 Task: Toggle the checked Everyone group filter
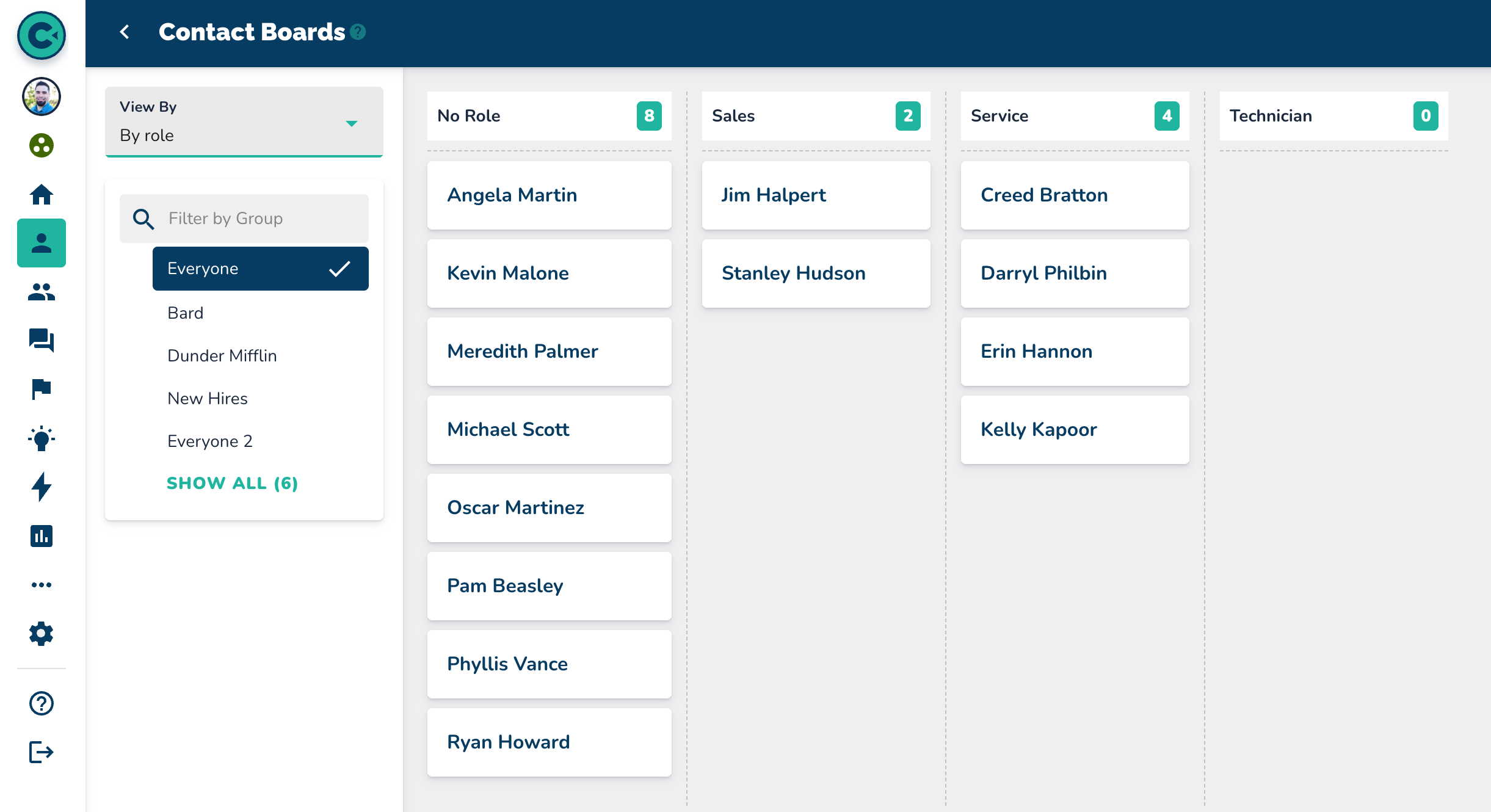[x=261, y=269]
